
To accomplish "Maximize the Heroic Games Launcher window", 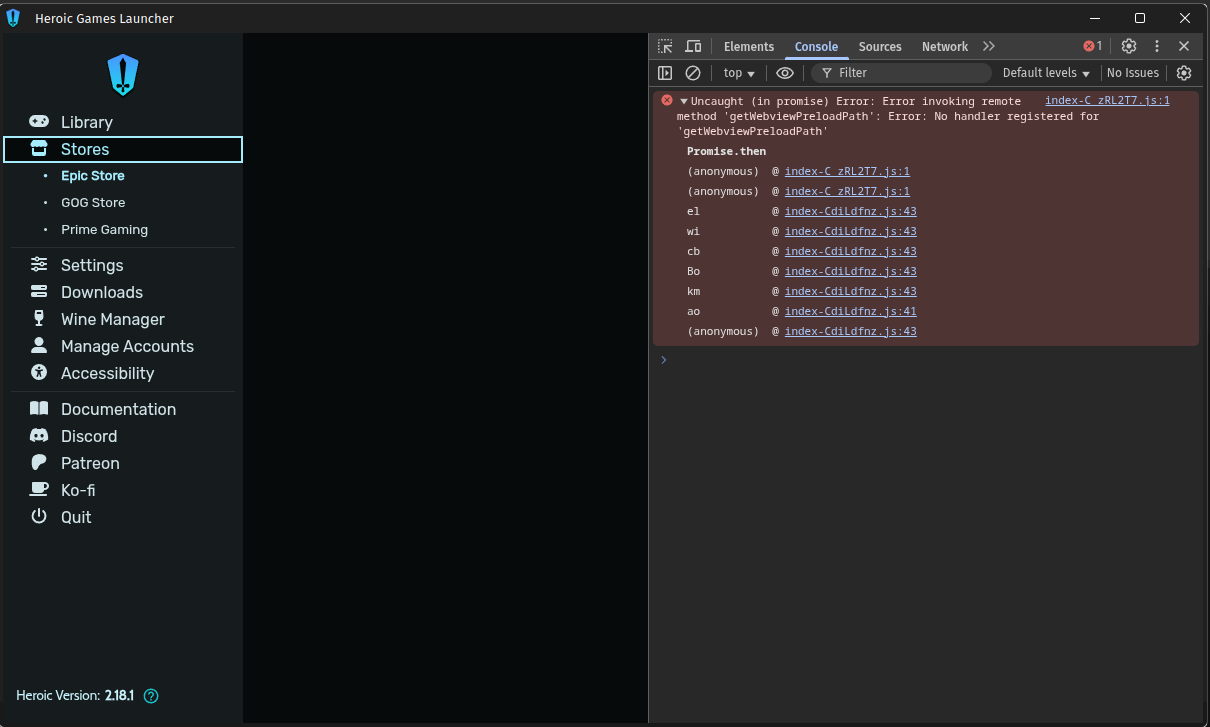I will [x=1139, y=18].
